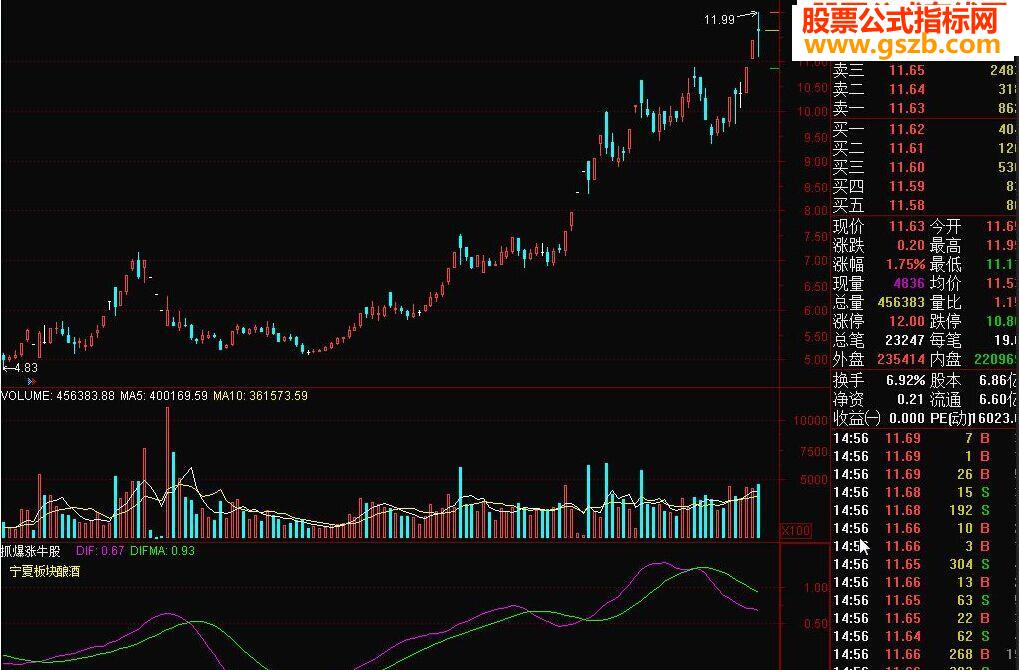Click the 10000 volume axis label
The height and width of the screenshot is (670, 1019).
point(810,420)
